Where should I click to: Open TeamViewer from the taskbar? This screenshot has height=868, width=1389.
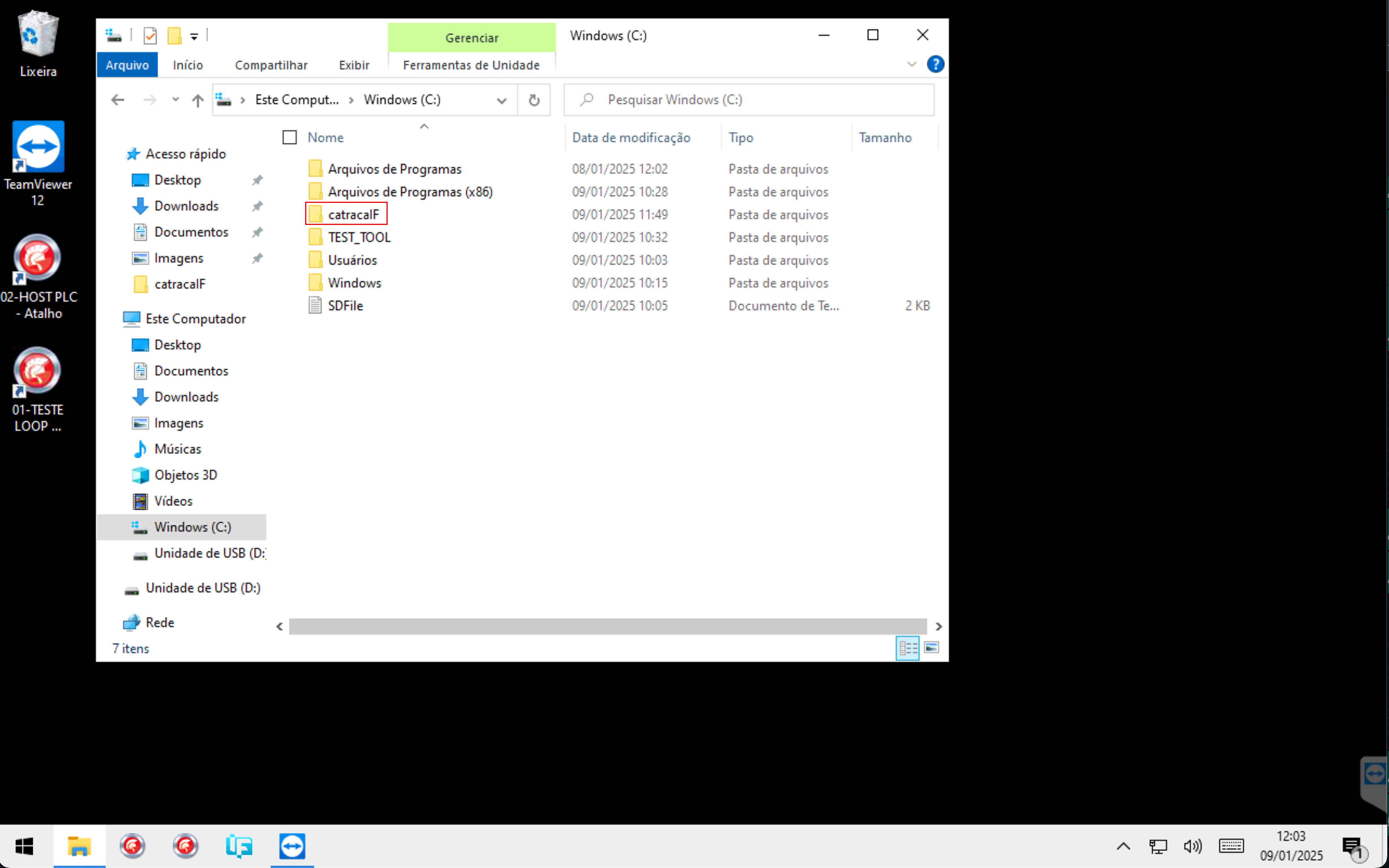click(292, 846)
